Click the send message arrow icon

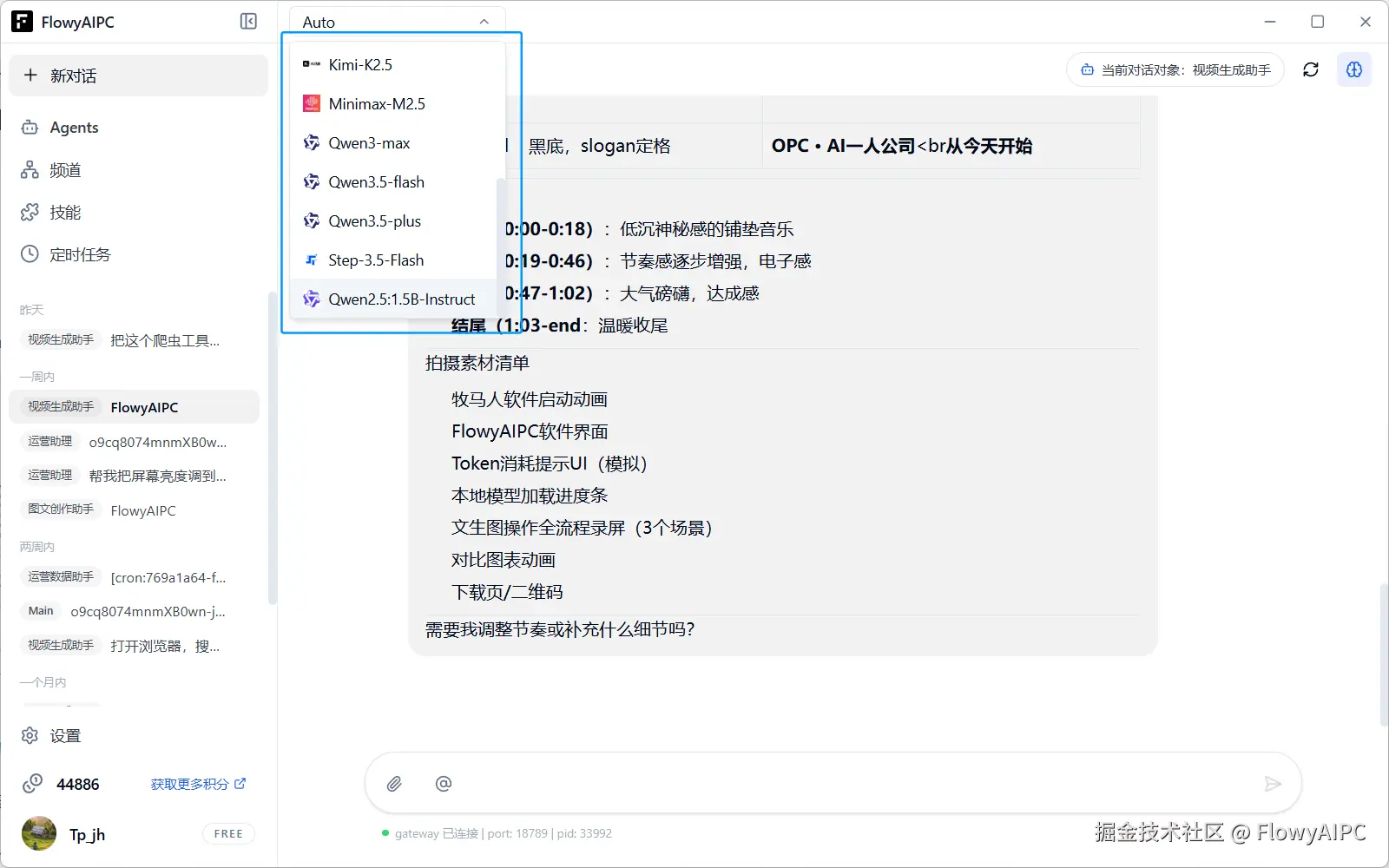1273,784
